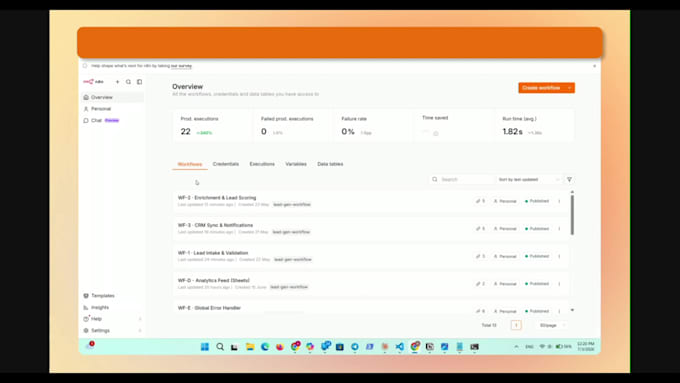Open the dropdown arrow beside Create workflow
Screen dimensions: 680x383
click(x=570, y=88)
